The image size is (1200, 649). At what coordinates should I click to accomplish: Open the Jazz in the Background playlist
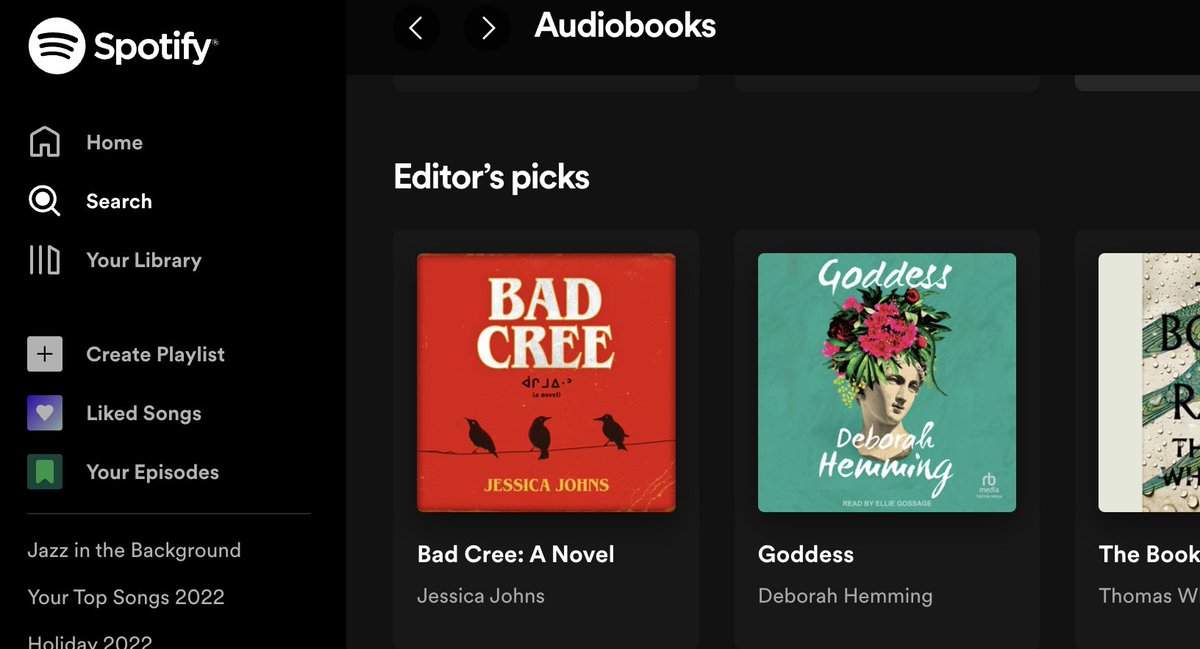click(134, 550)
